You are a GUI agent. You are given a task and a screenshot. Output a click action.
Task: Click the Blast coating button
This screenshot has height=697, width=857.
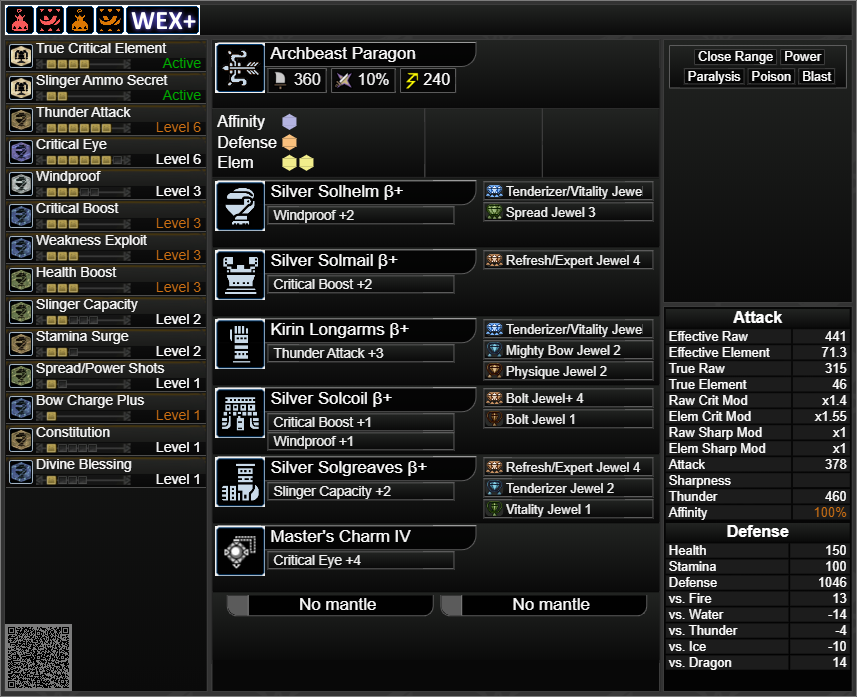coord(817,77)
